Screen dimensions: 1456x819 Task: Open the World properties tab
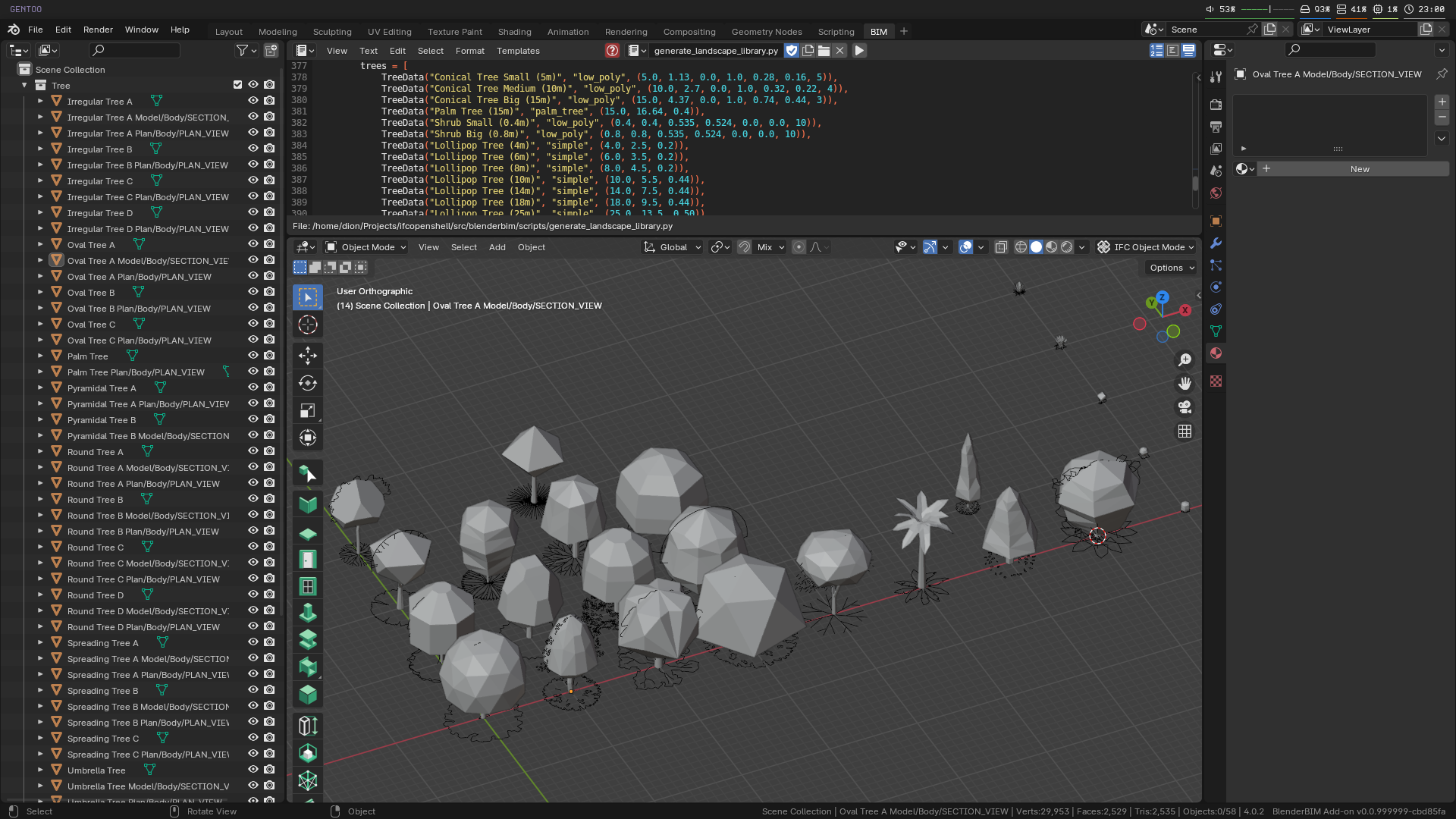1216,193
